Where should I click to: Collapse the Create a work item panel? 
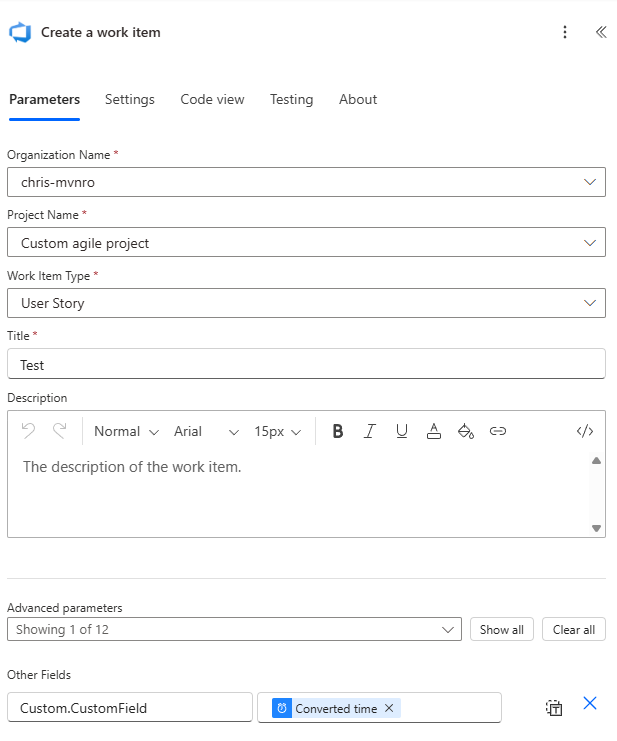600,32
